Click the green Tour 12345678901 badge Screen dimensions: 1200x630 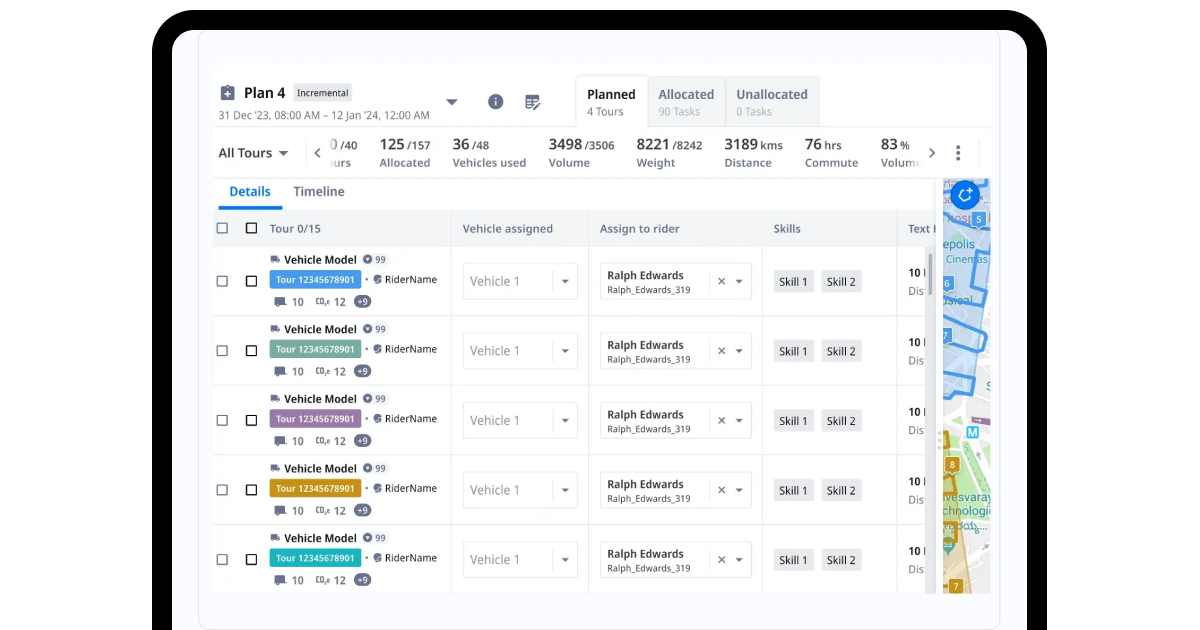tap(315, 349)
